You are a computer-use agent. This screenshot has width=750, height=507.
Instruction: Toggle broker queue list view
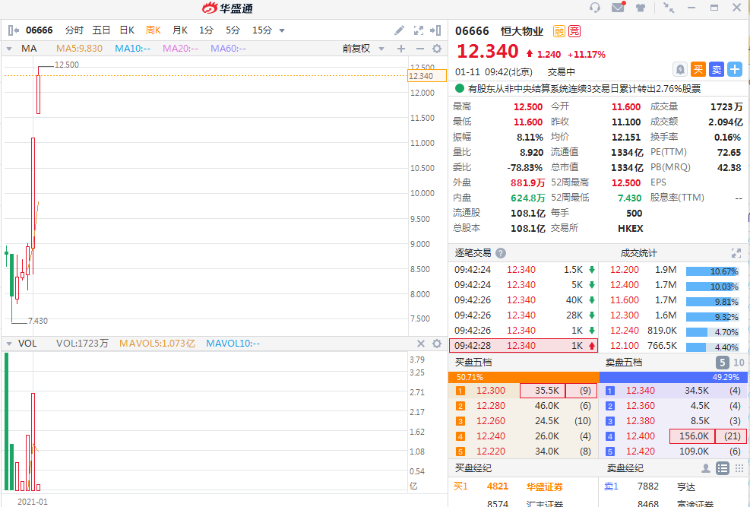point(721,467)
